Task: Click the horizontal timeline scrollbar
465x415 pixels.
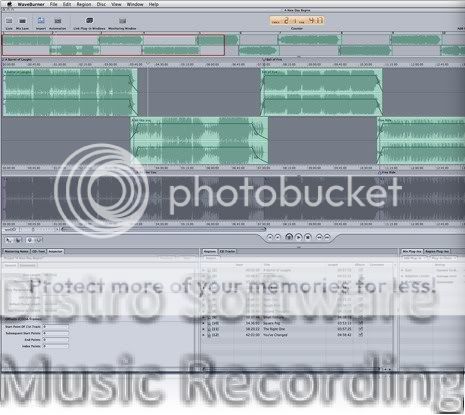Action: pyautogui.click(x=163, y=229)
